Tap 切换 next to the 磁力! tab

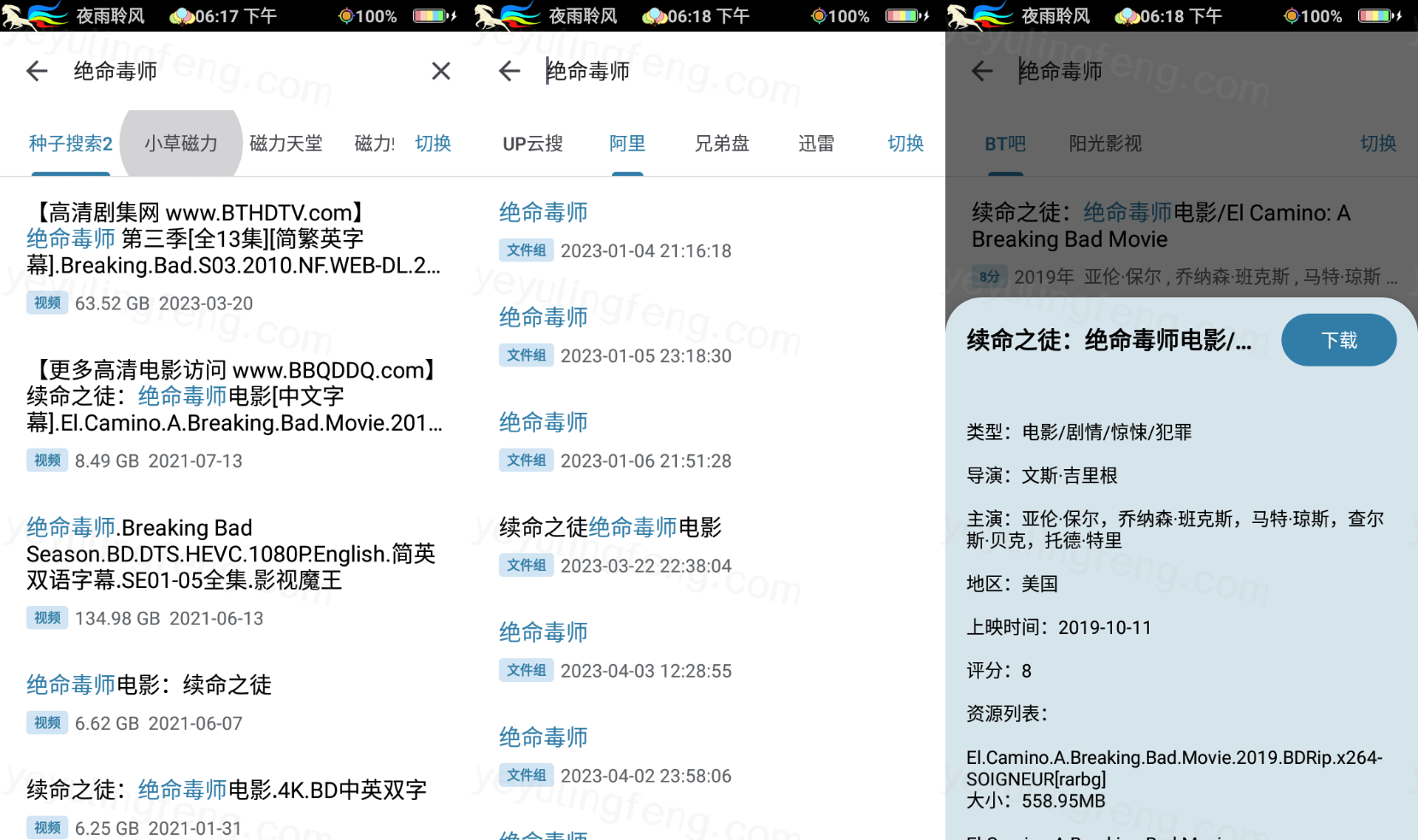click(x=433, y=144)
